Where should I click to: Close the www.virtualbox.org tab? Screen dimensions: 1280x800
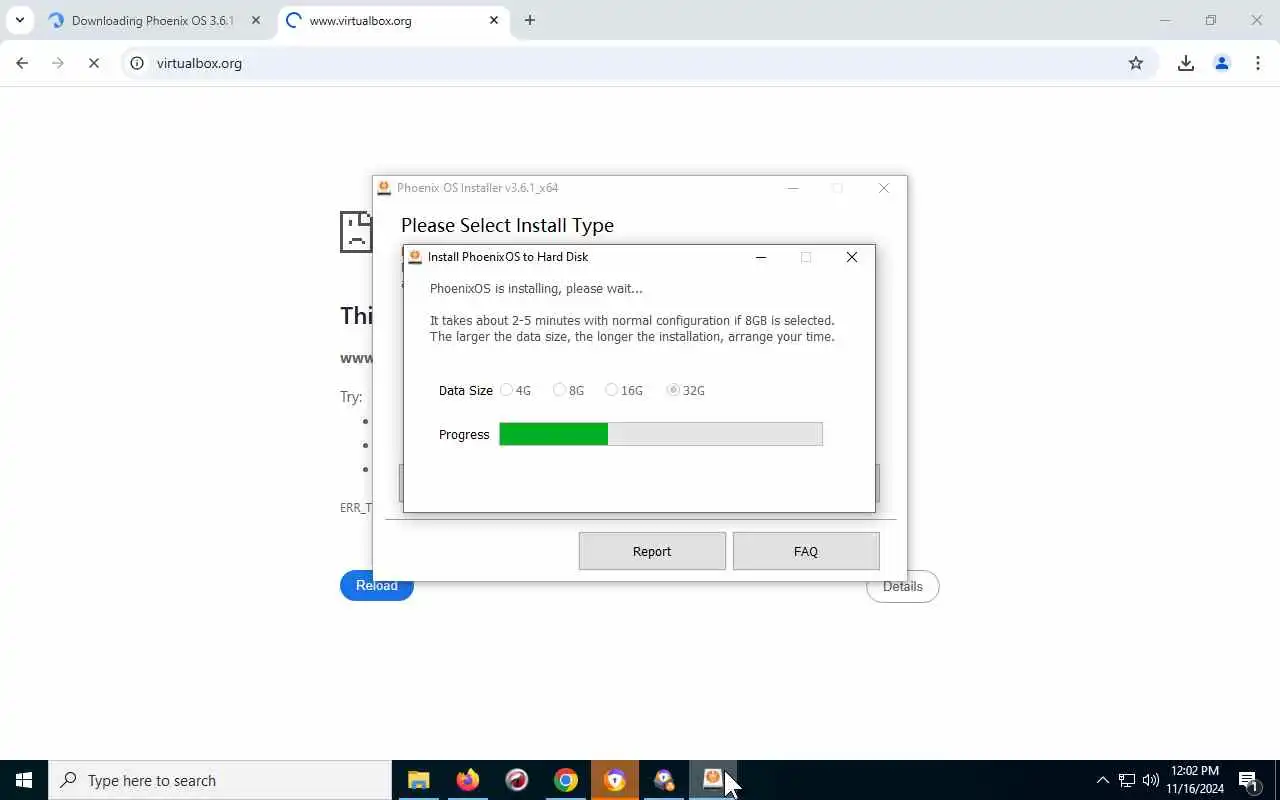pyautogui.click(x=494, y=20)
